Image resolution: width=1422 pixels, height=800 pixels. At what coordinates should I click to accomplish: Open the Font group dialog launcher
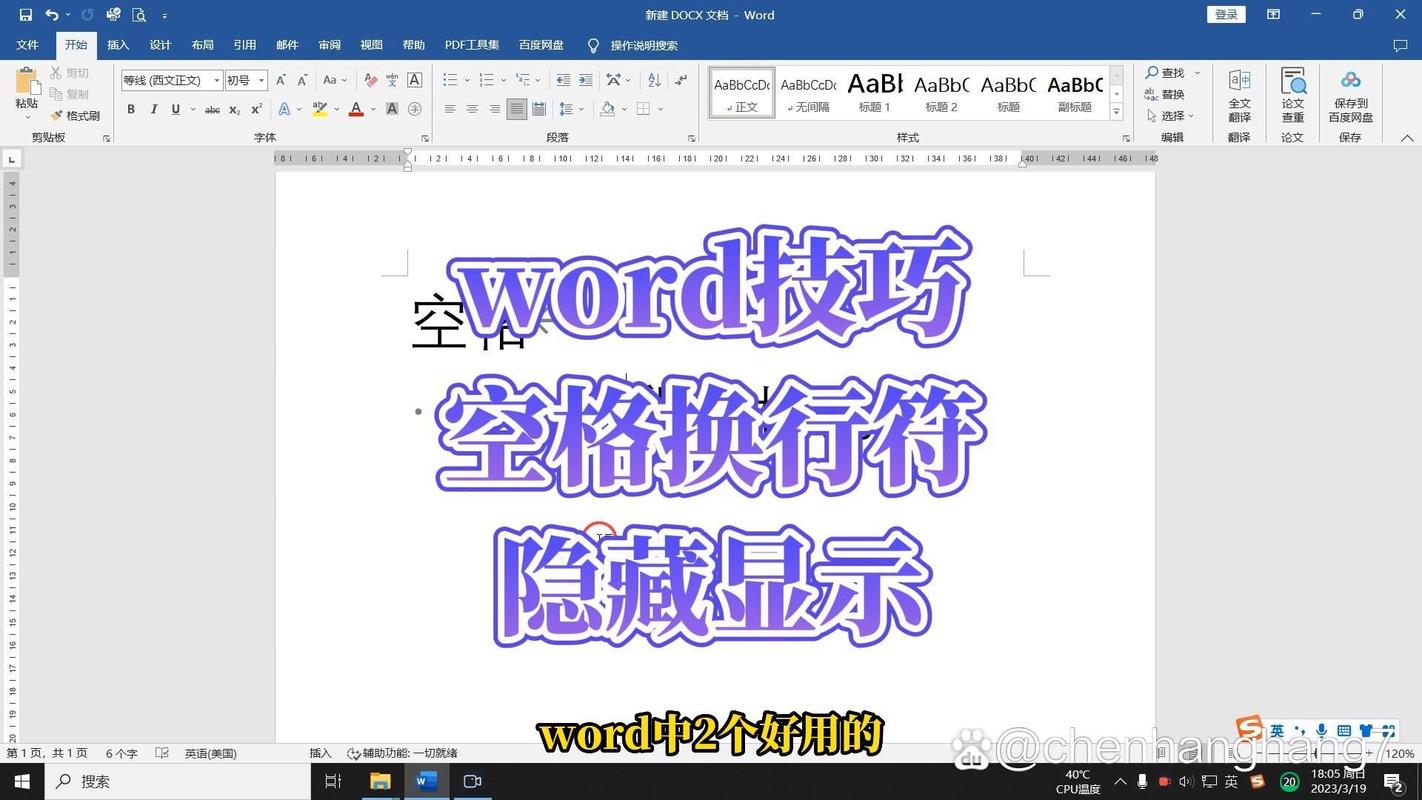point(425,138)
